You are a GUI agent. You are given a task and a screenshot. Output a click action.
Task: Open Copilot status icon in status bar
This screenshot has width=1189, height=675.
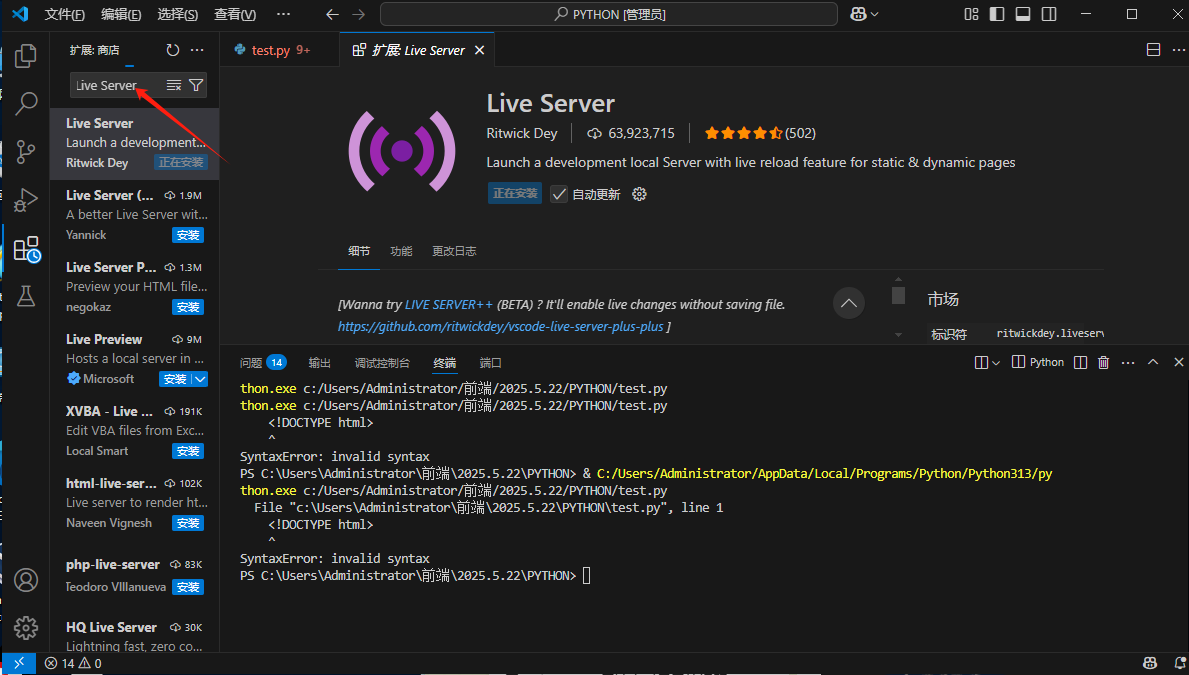pos(1150,664)
